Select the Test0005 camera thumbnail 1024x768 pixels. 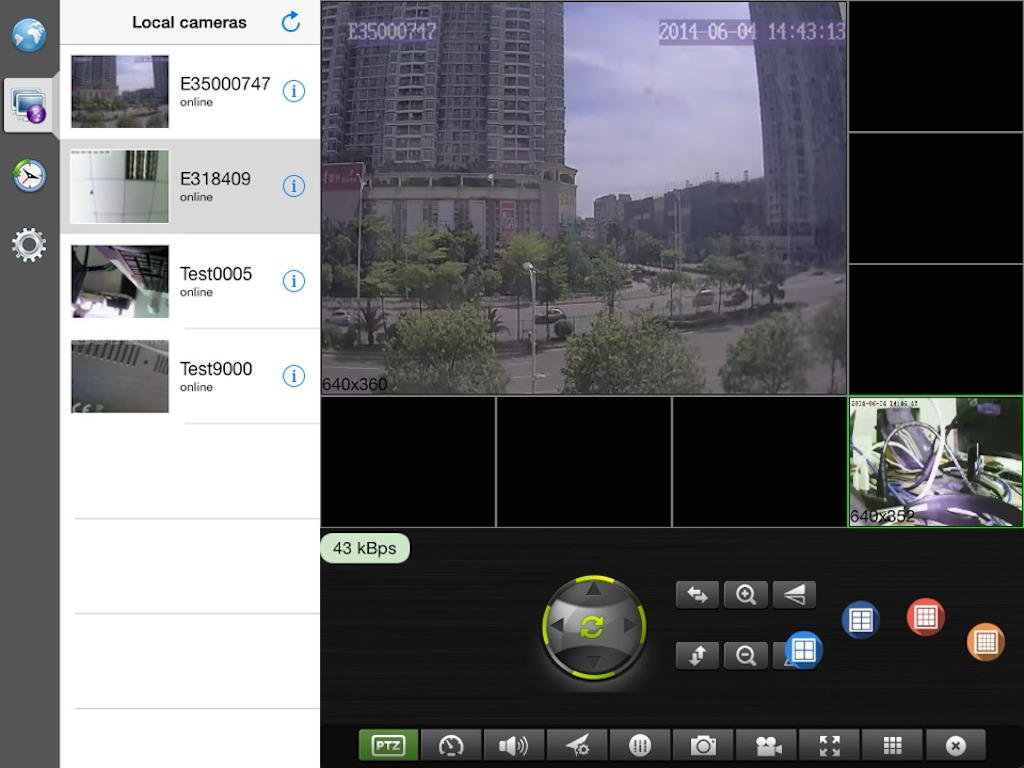point(120,281)
